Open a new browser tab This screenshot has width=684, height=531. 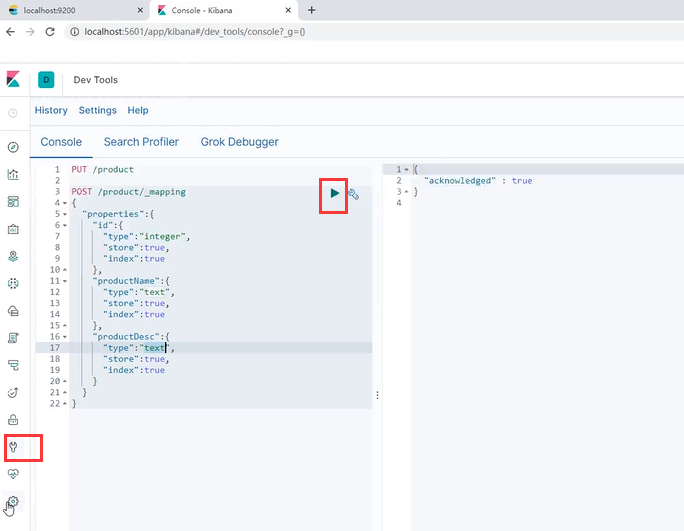click(311, 10)
